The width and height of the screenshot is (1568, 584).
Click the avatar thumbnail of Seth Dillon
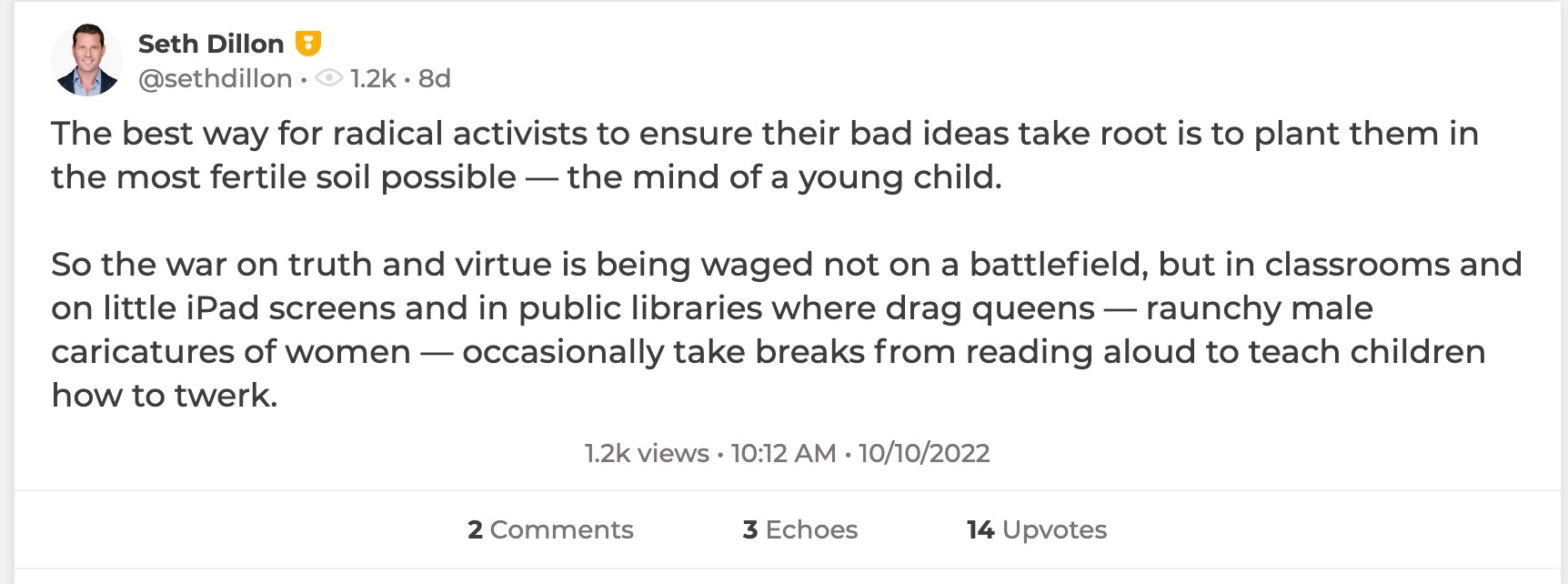pyautogui.click(x=88, y=58)
